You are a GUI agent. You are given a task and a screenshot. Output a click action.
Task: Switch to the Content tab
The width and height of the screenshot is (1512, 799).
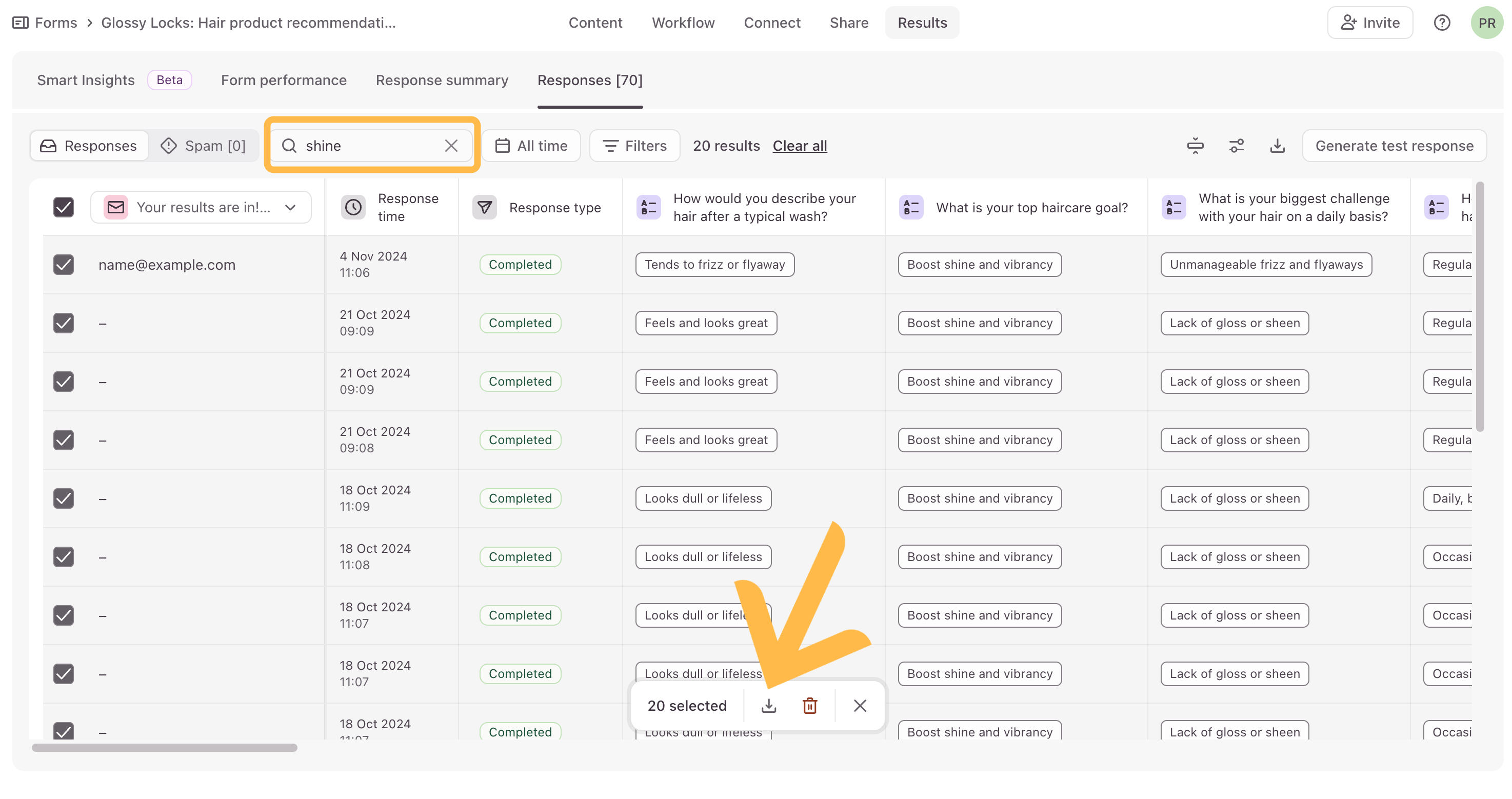point(595,23)
